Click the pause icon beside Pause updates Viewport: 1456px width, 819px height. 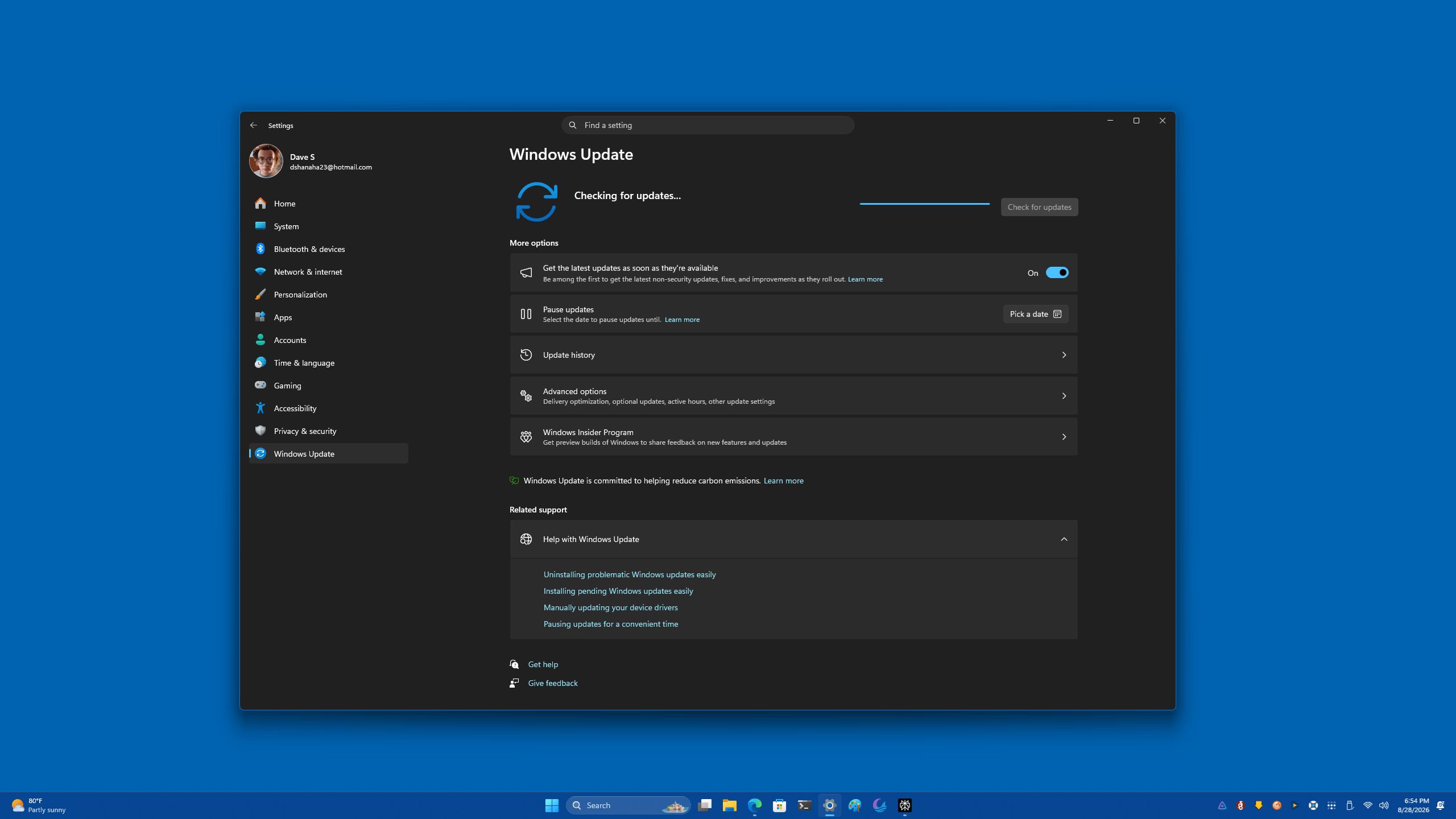tap(526, 314)
